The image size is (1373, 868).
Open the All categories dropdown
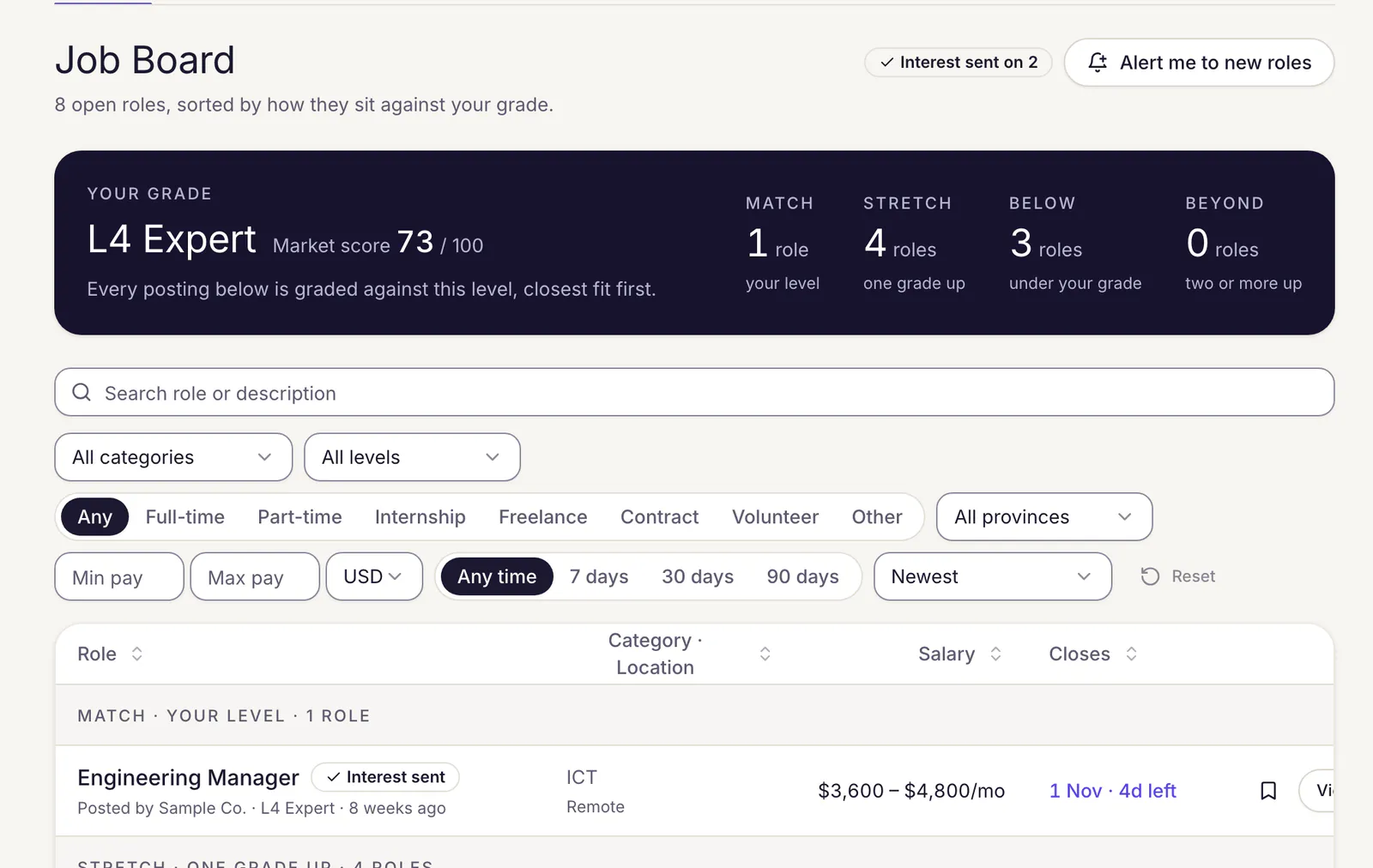coord(173,457)
